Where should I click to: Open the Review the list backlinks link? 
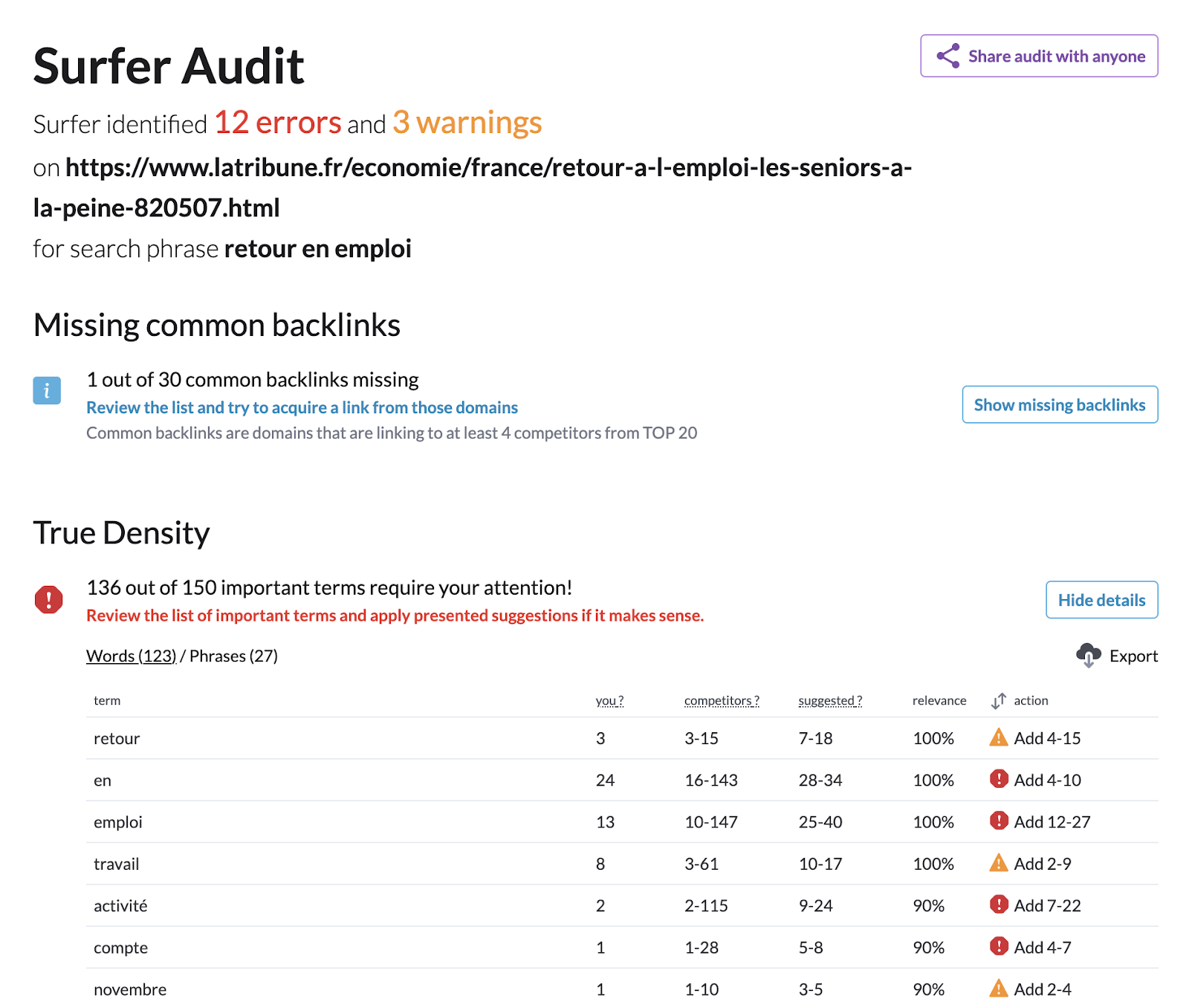pos(302,407)
